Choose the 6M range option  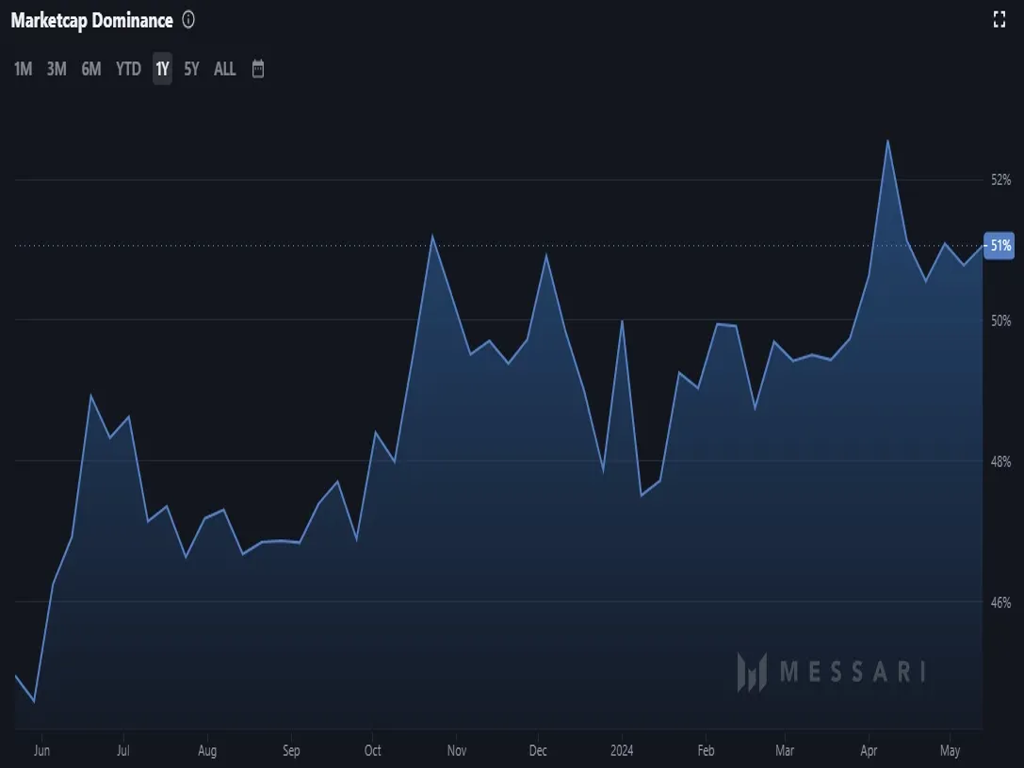point(91,69)
